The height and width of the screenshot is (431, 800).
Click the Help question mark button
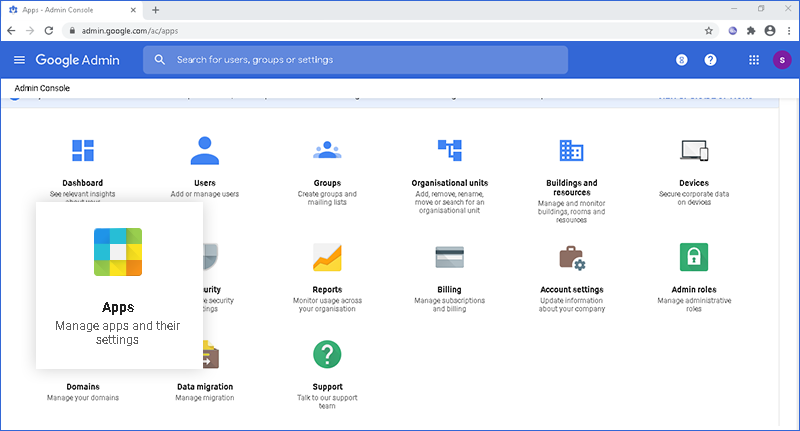pos(710,60)
